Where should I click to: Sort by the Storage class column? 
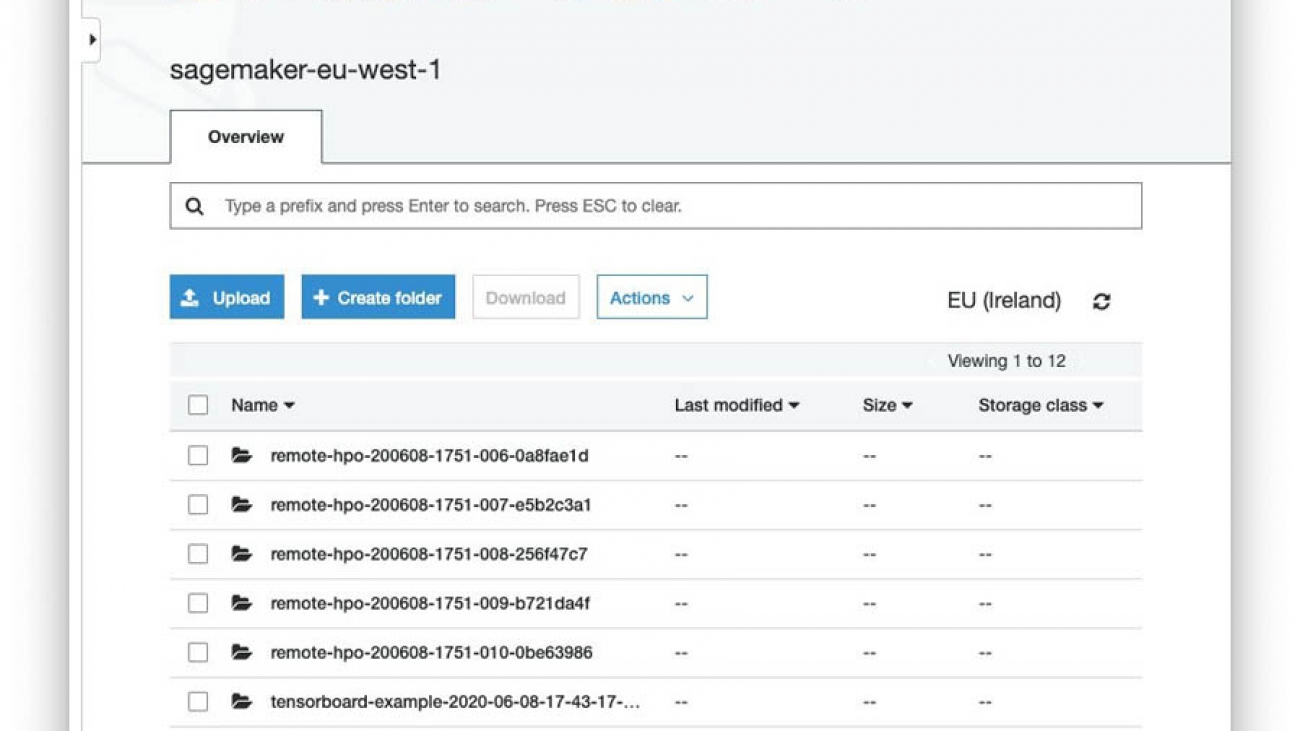click(x=1041, y=405)
